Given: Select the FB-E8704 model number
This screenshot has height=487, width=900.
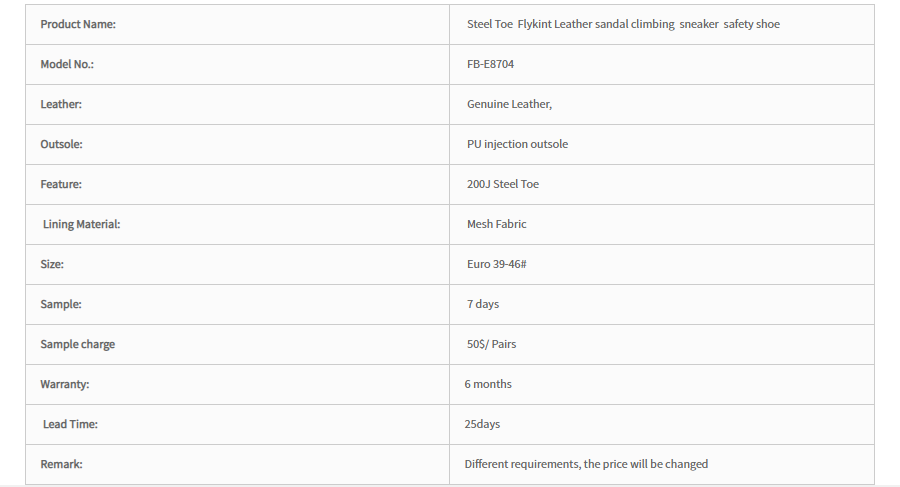Looking at the screenshot, I should 490,64.
